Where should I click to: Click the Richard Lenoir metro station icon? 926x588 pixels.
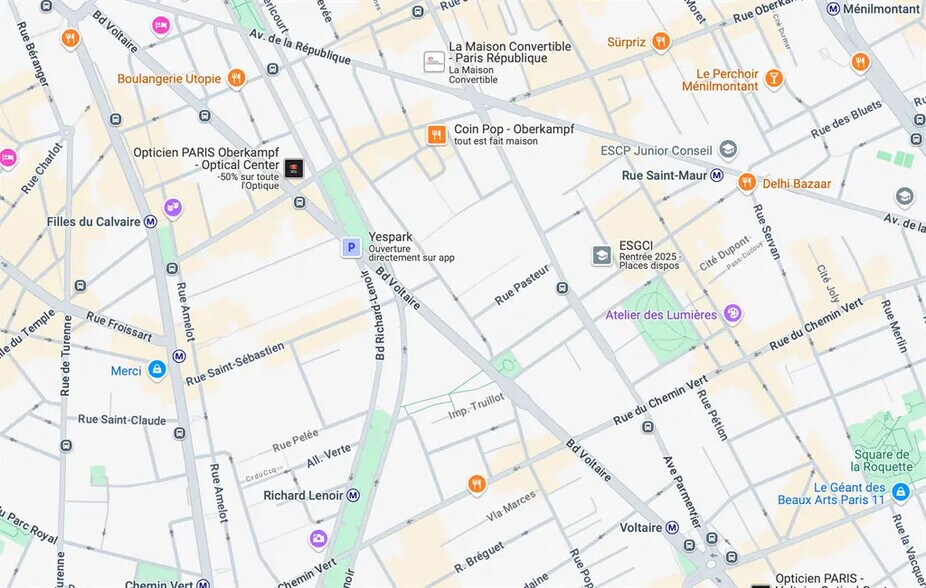click(353, 495)
